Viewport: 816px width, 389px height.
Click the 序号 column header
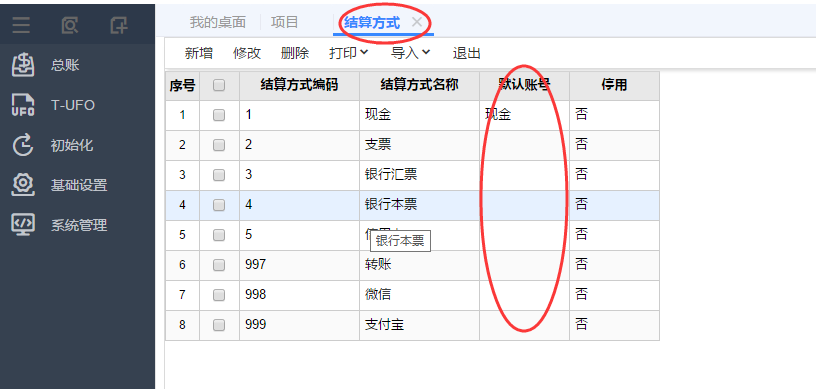tap(182, 85)
